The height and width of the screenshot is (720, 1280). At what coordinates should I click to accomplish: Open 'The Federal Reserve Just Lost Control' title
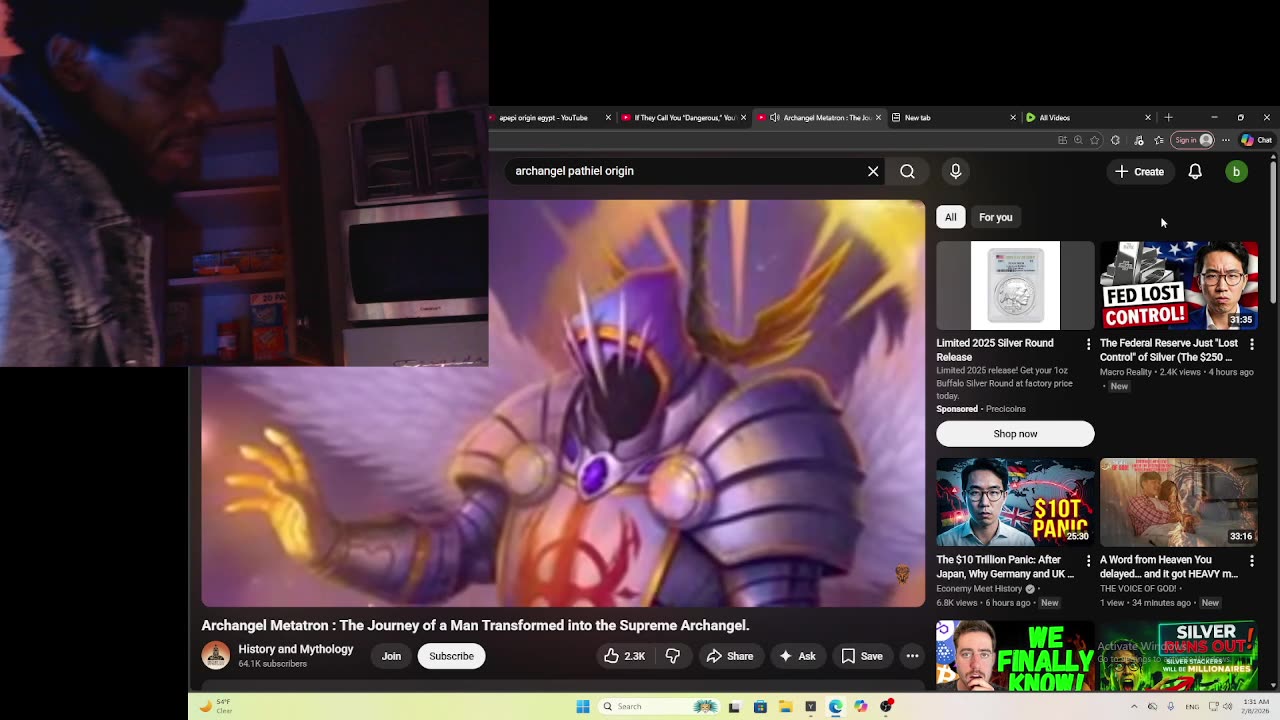pyautogui.click(x=1169, y=350)
